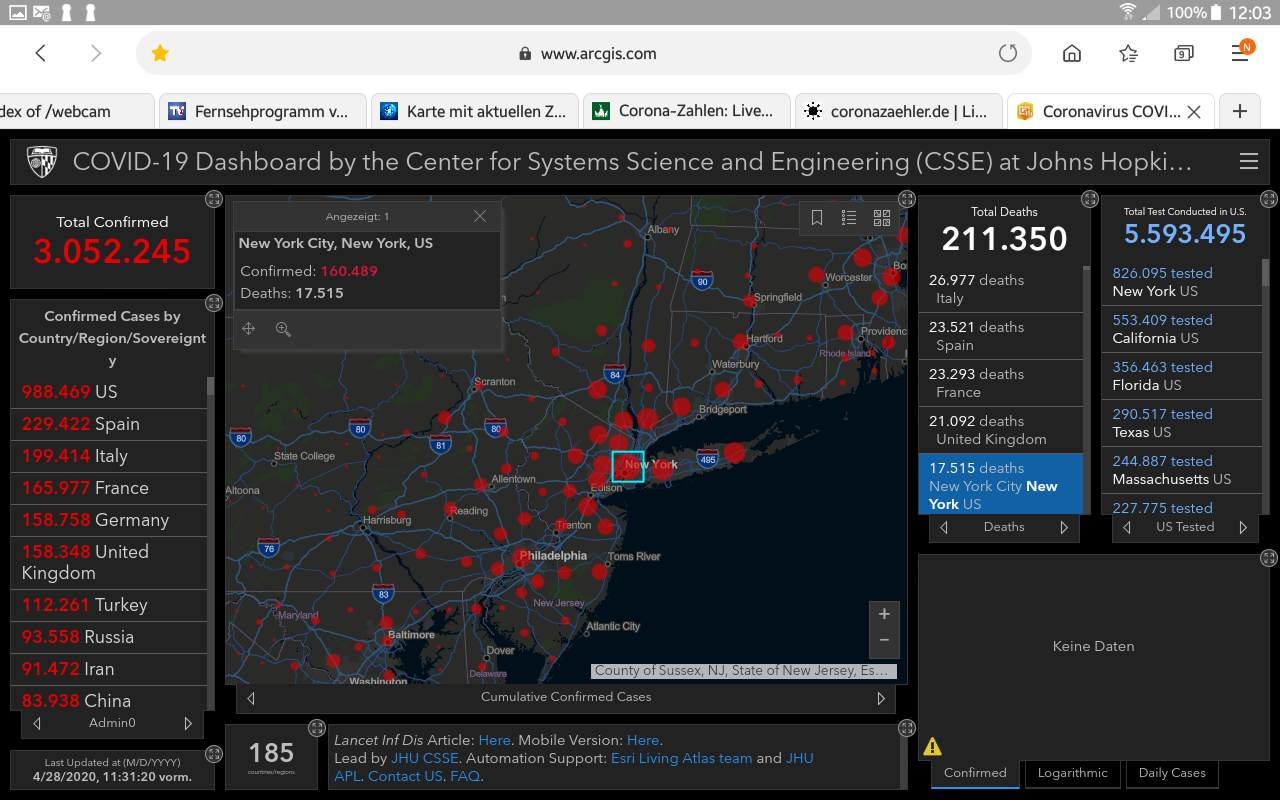The image size is (1280, 800).
Task: Click the yellow warning triangle icon
Action: pos(932,746)
